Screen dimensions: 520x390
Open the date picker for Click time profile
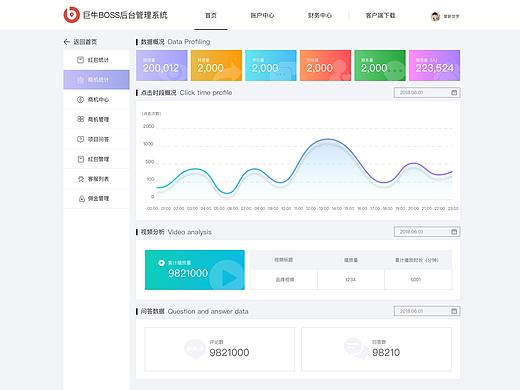coord(427,92)
